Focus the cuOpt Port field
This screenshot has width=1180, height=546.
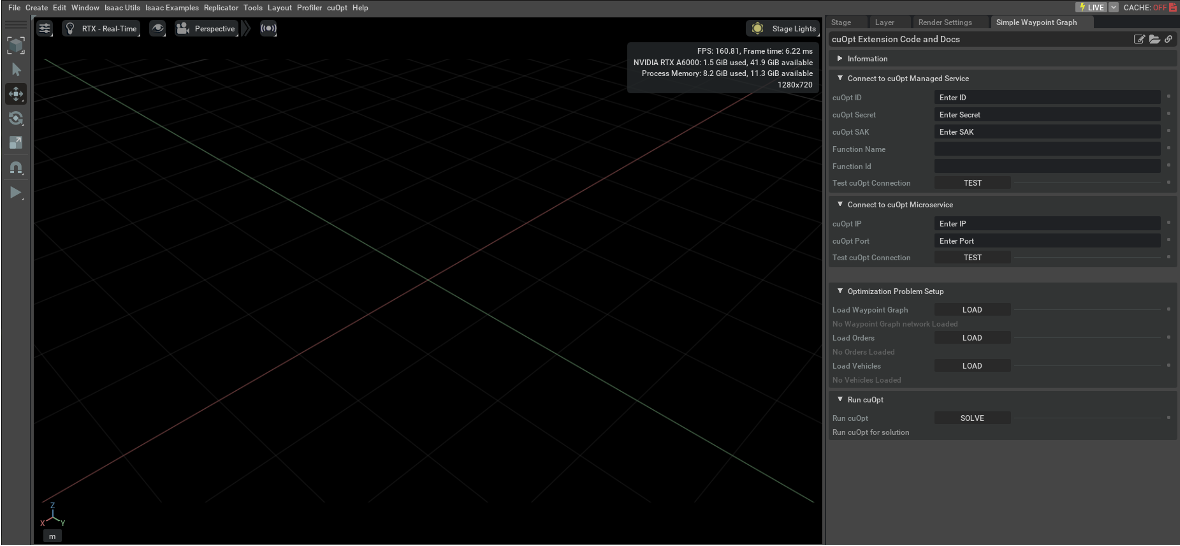(1047, 241)
